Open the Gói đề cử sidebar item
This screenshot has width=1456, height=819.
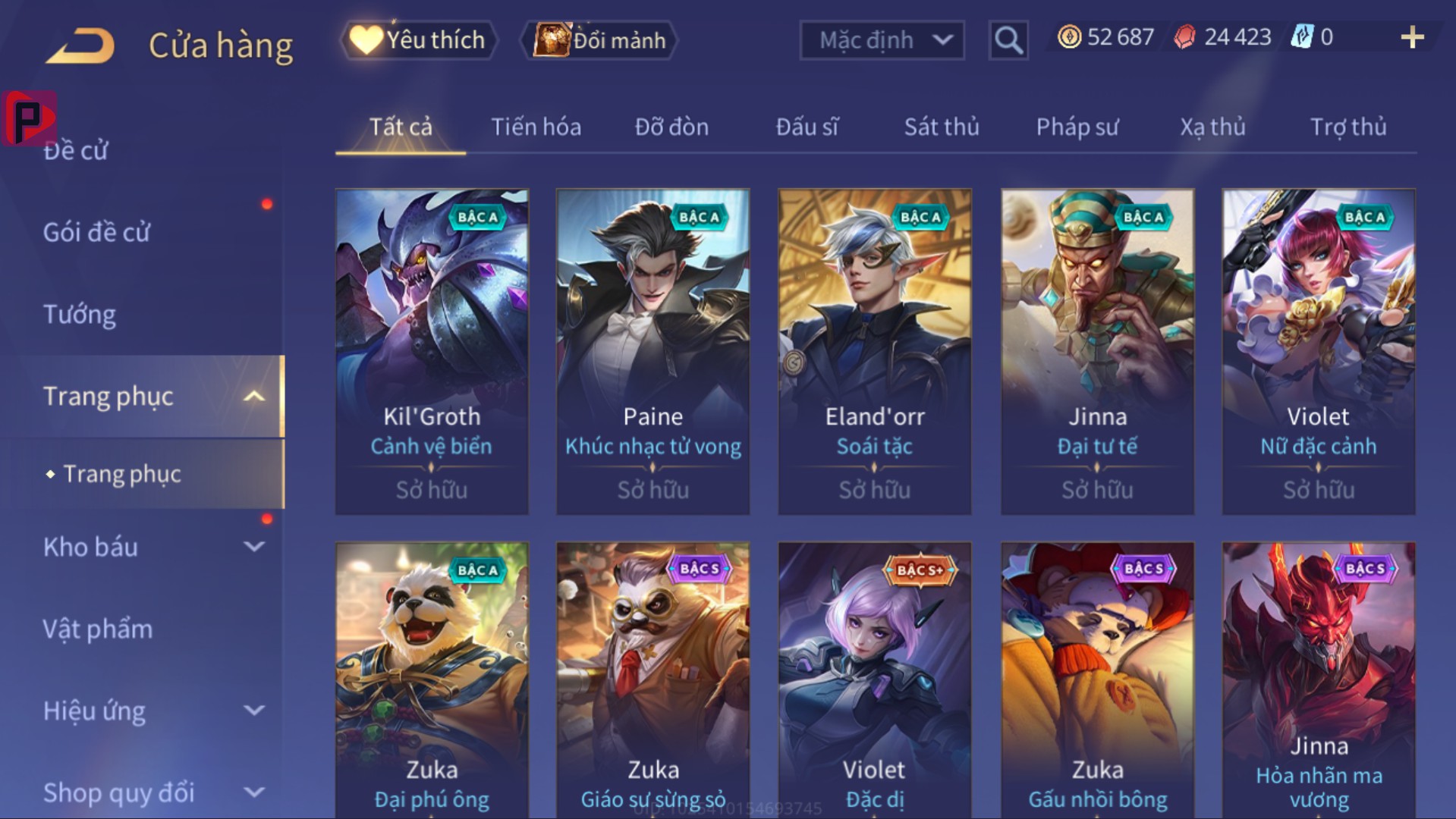point(96,232)
